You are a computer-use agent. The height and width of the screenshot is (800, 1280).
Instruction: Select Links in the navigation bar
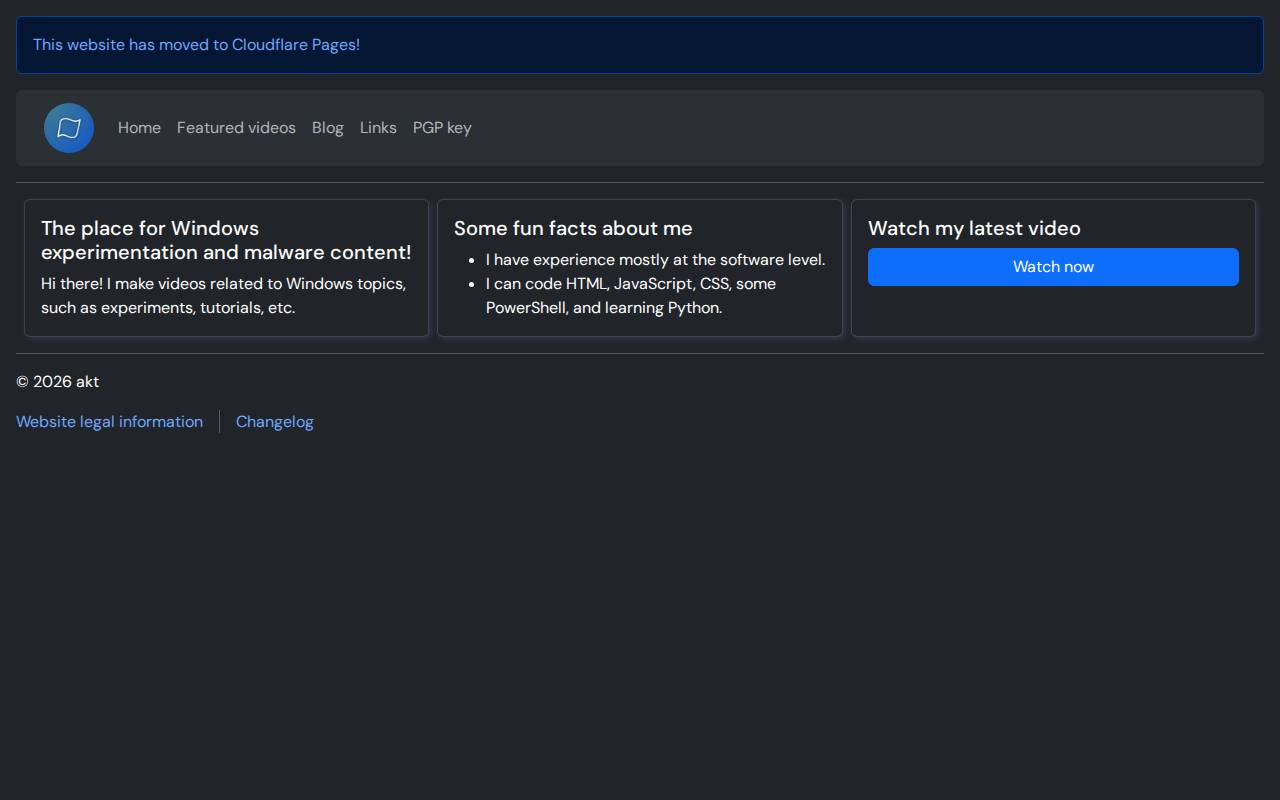point(378,128)
